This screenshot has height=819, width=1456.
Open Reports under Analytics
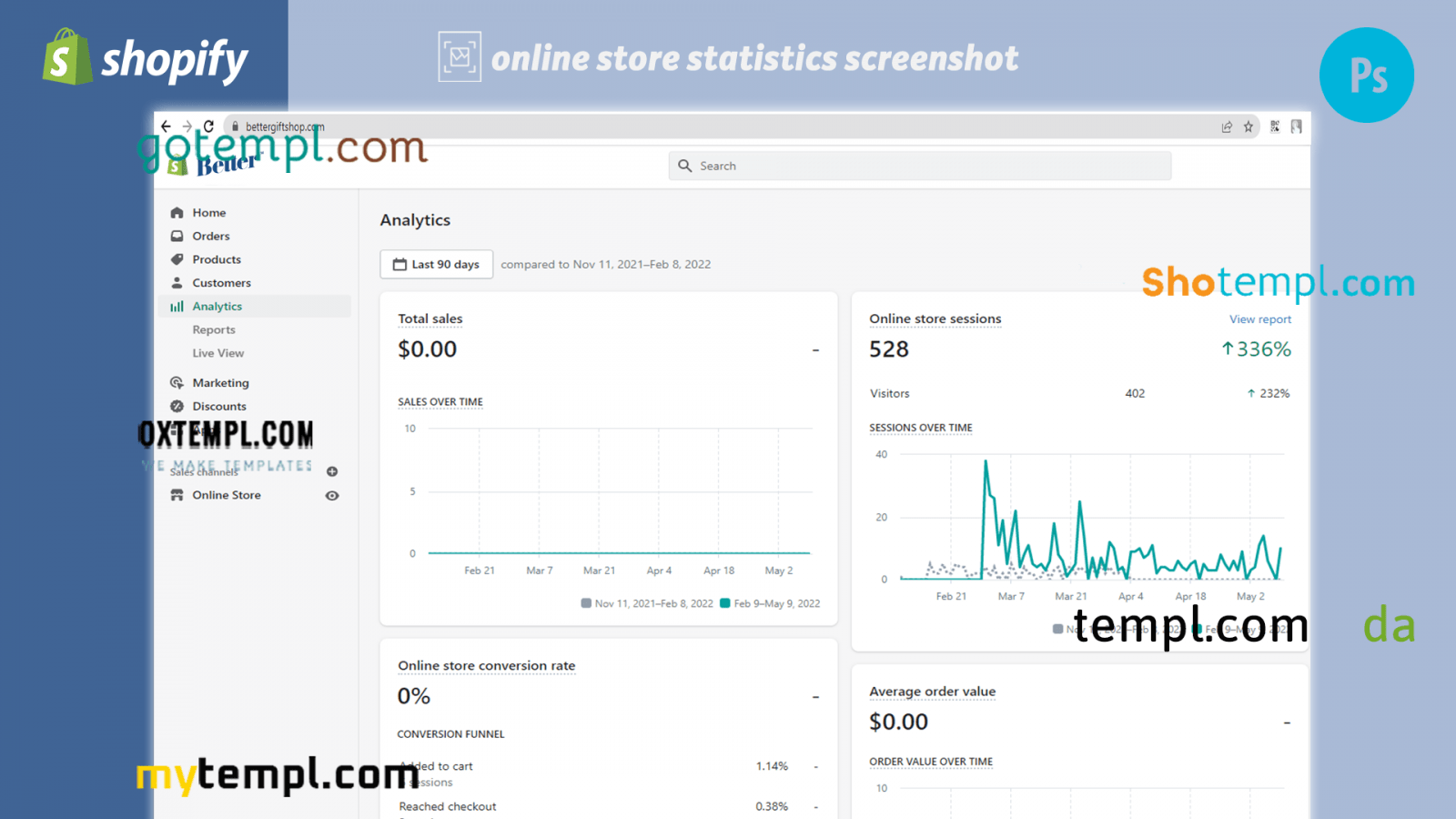coord(214,330)
